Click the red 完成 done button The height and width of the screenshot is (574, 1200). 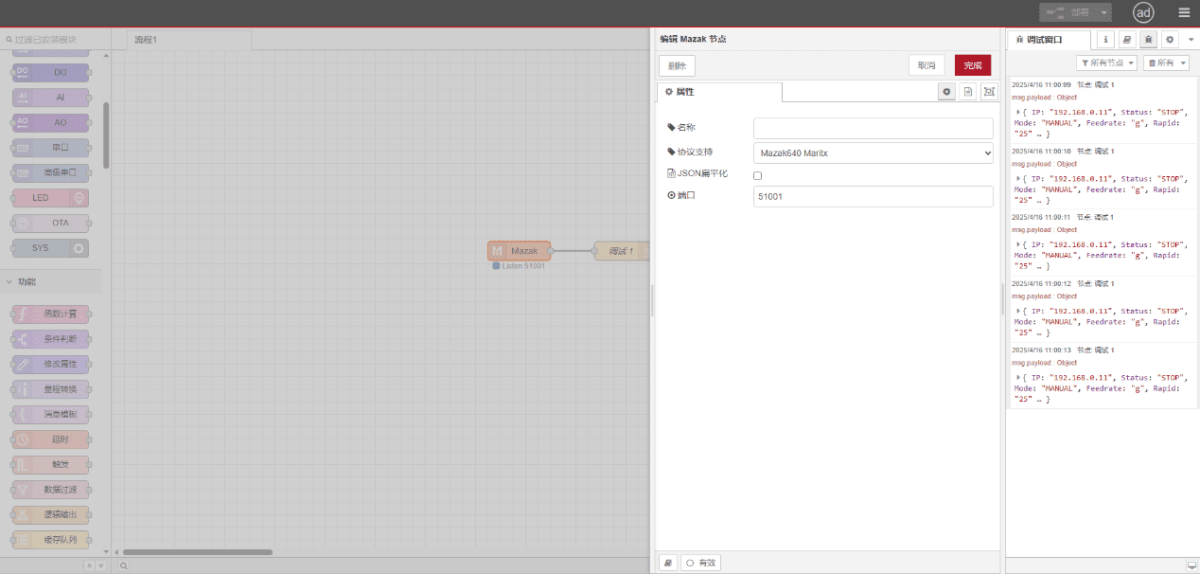973,65
